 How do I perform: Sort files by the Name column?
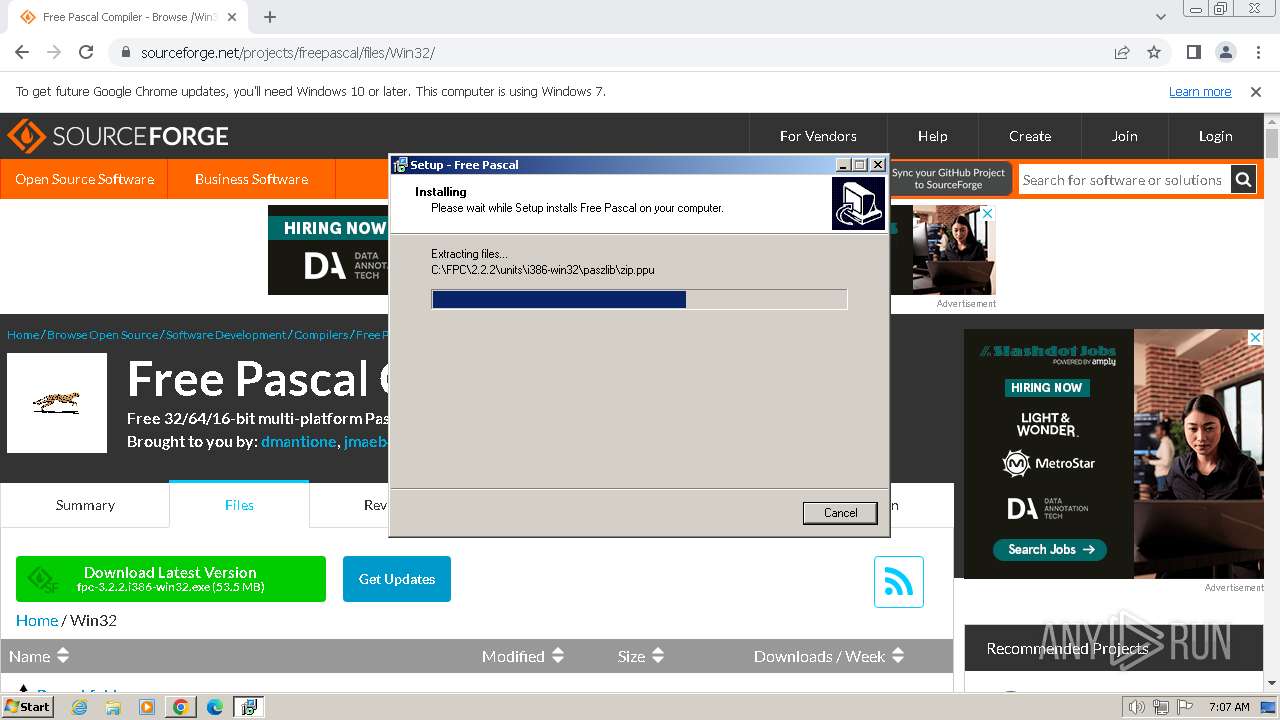(39, 656)
